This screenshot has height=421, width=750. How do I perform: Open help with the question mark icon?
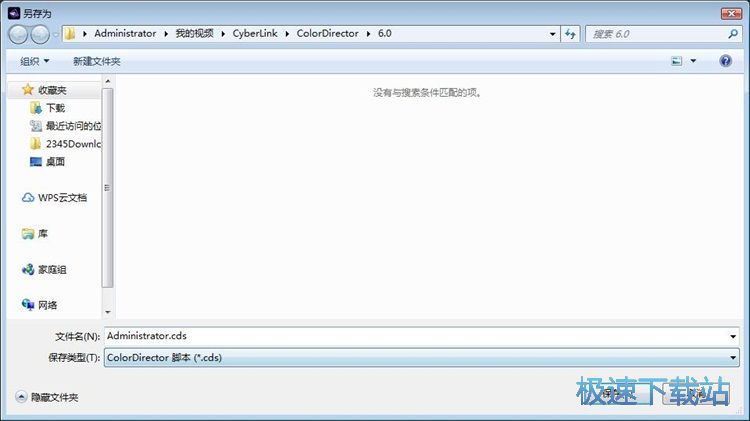(x=725, y=61)
